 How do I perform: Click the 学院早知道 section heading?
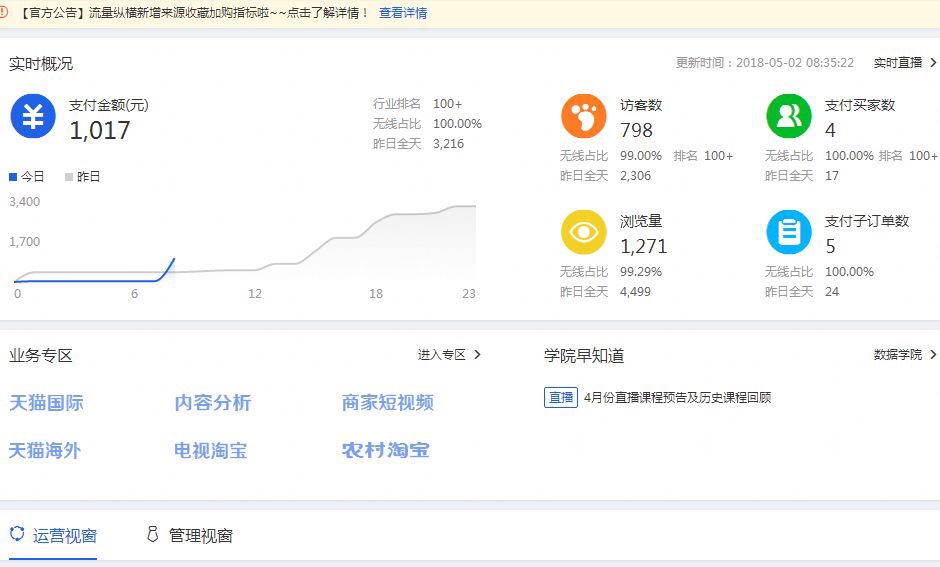click(x=584, y=355)
